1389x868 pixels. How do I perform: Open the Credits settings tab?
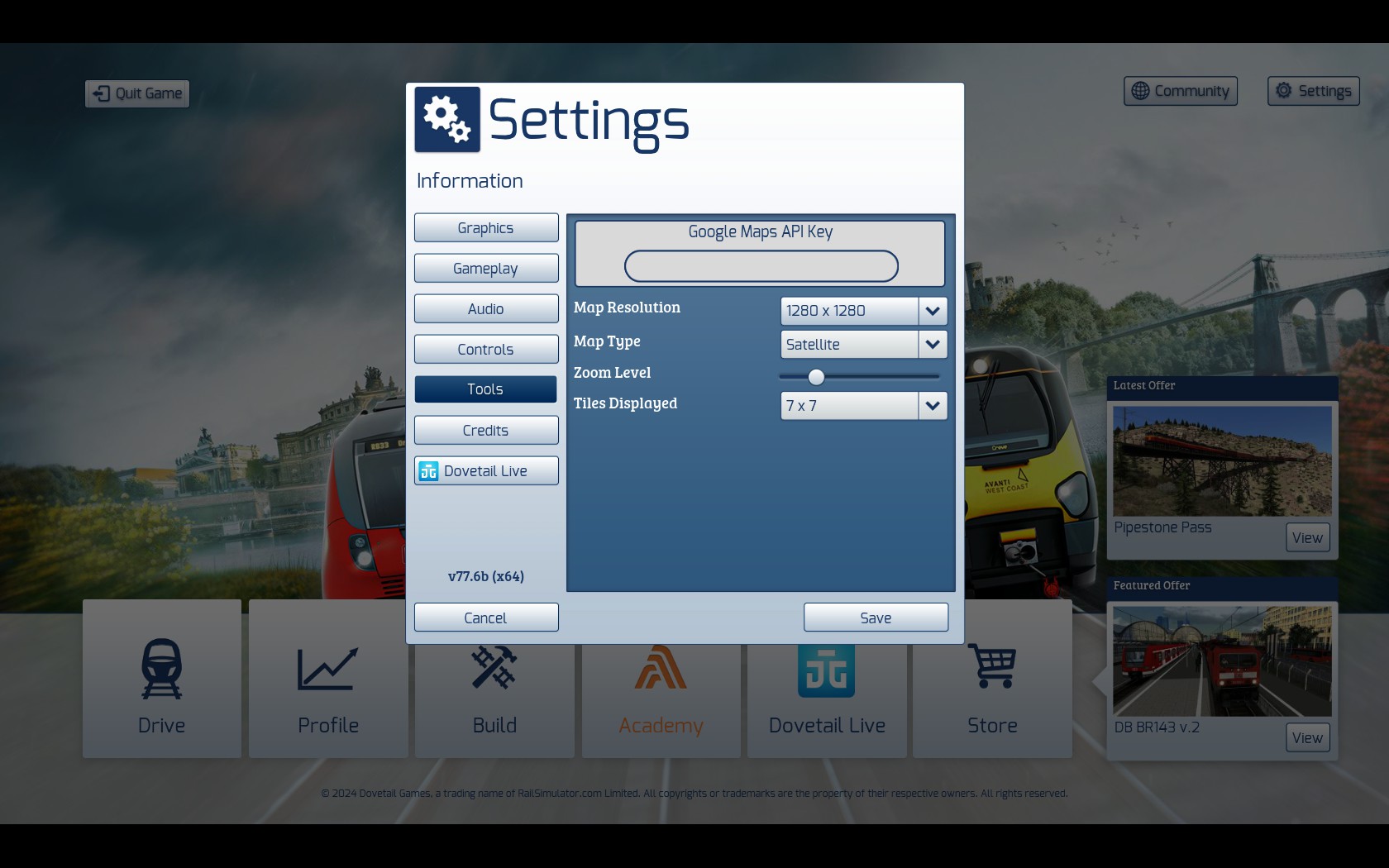[486, 431]
